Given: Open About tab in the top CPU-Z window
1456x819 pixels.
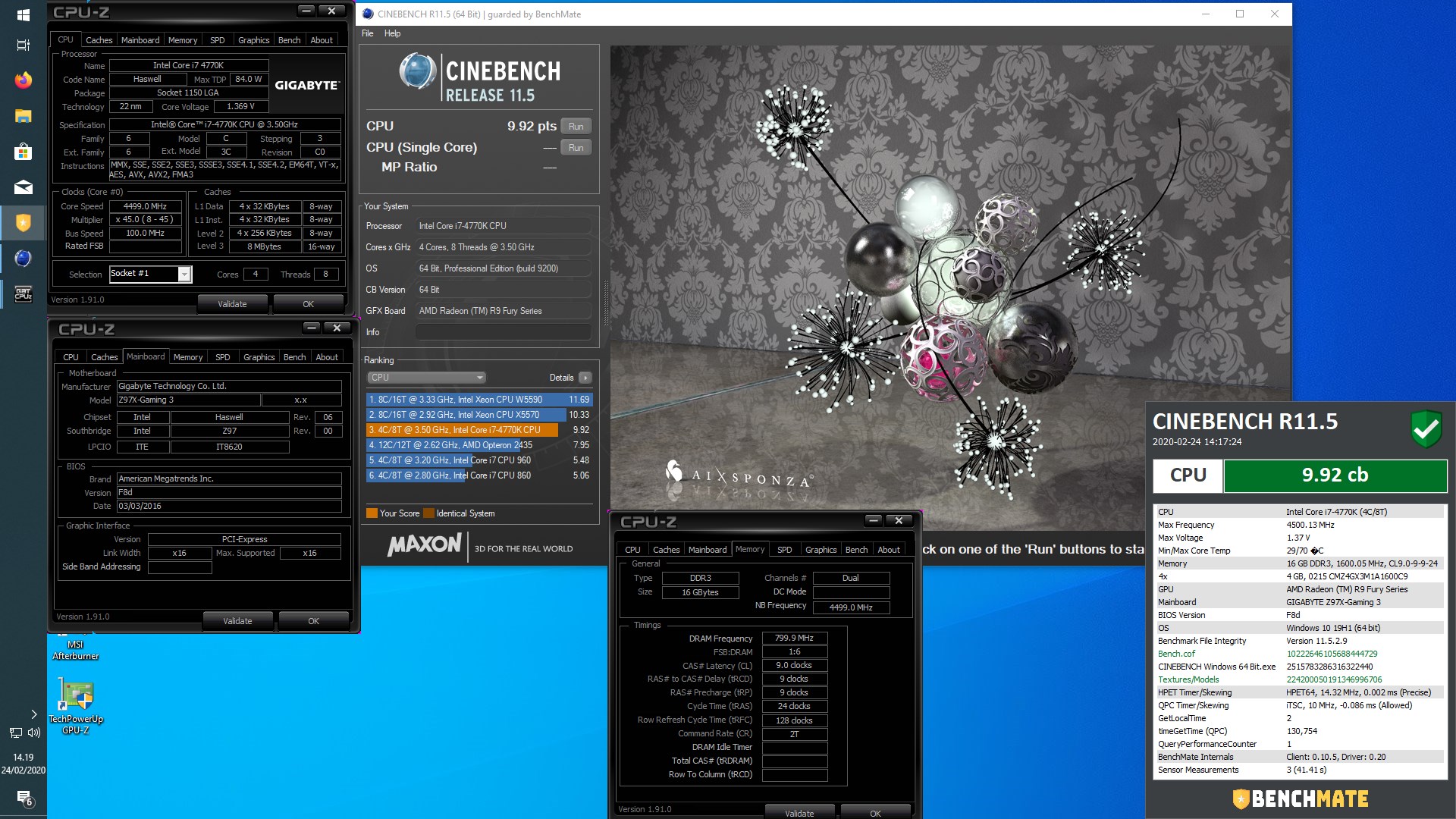Looking at the screenshot, I should 322,40.
